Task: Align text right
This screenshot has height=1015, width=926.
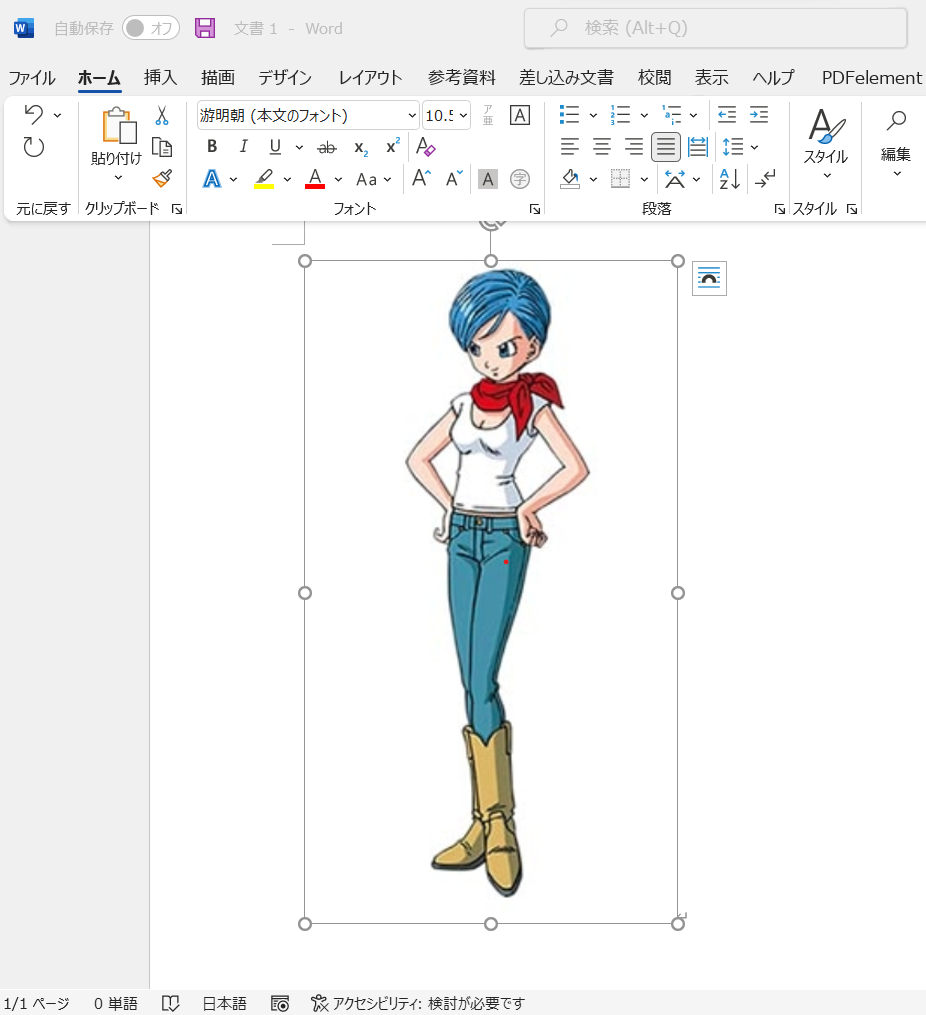Action: tap(634, 147)
